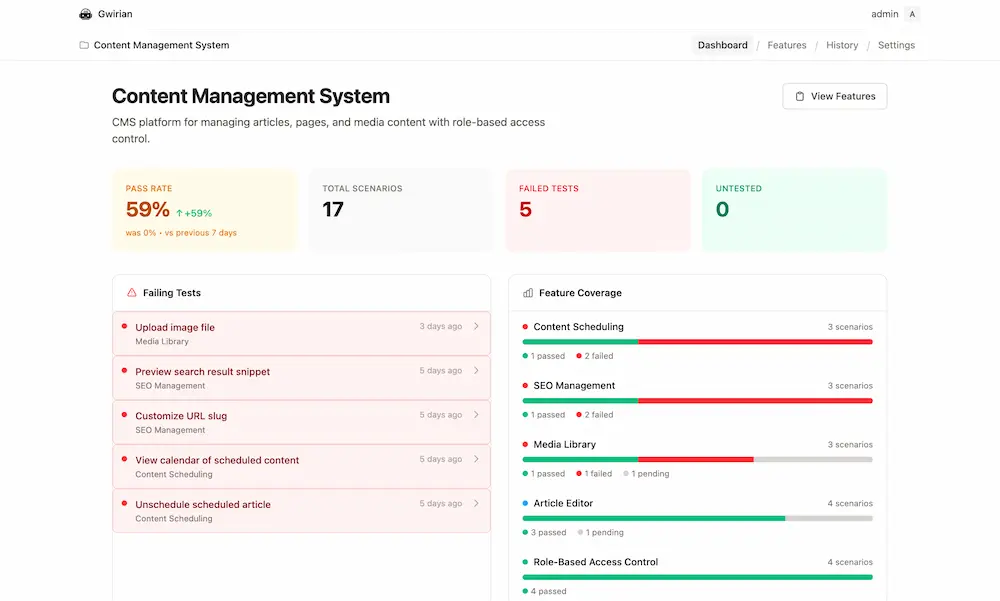Click the warning triangle on Failing Tests panel
This screenshot has height=601, width=1000.
click(x=129, y=292)
